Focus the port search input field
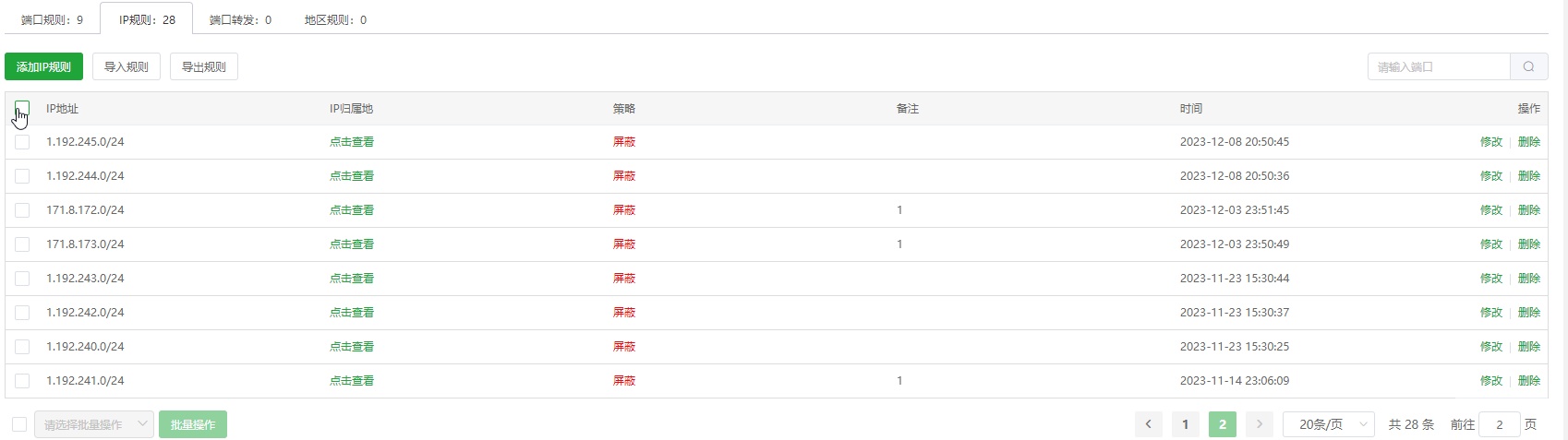Image resolution: width=1568 pixels, height=440 pixels. point(1439,66)
